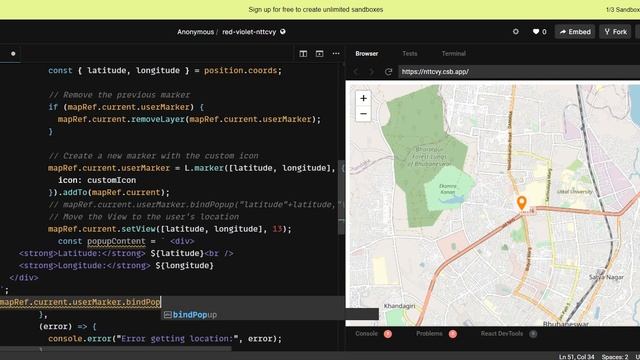
Task: Click the customIcon text in code
Action: (x=111, y=180)
